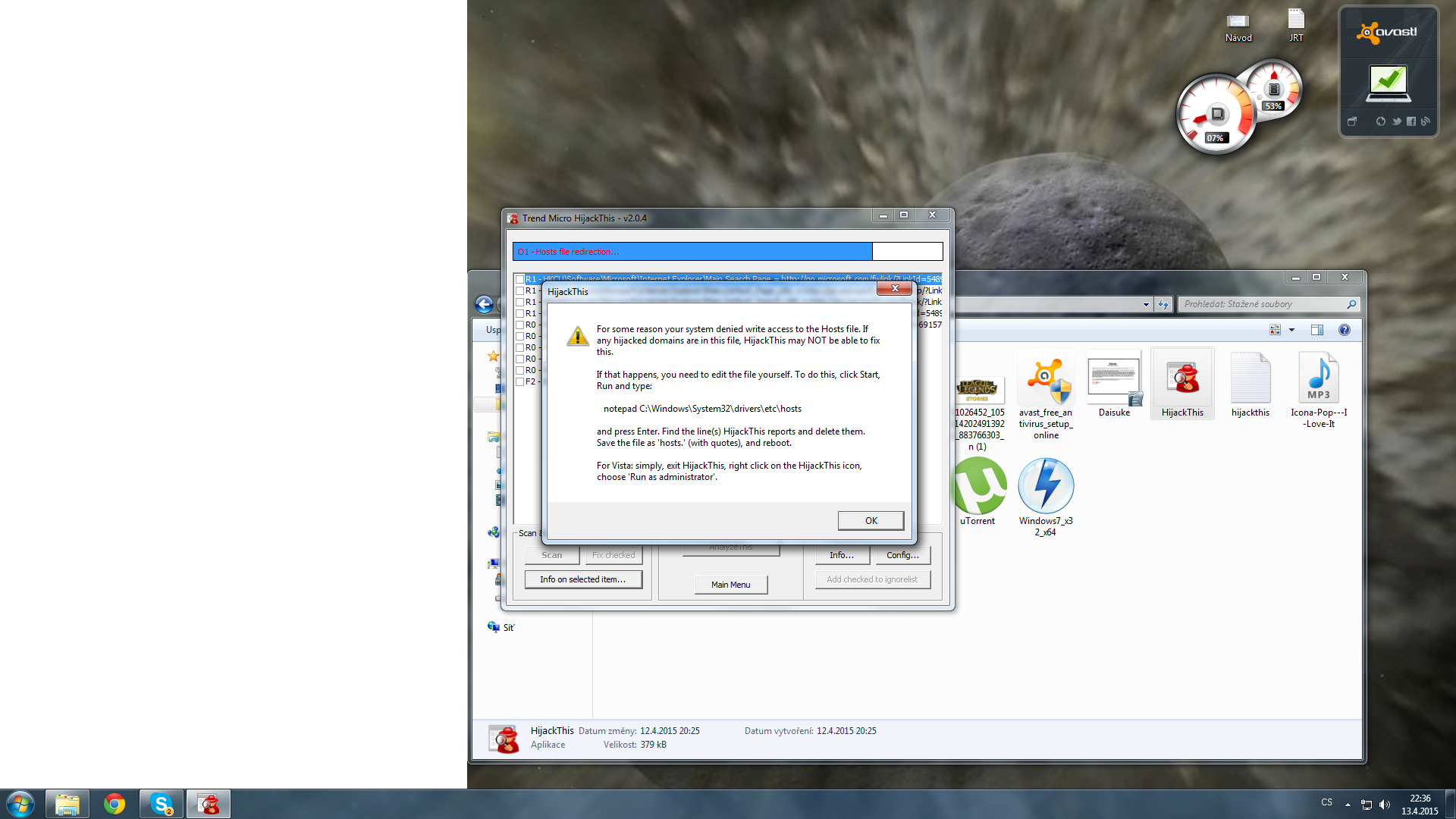Tick checkbox of R1 row ending 'k/?Link'
Screen dimensions: 1456x819
[520, 302]
